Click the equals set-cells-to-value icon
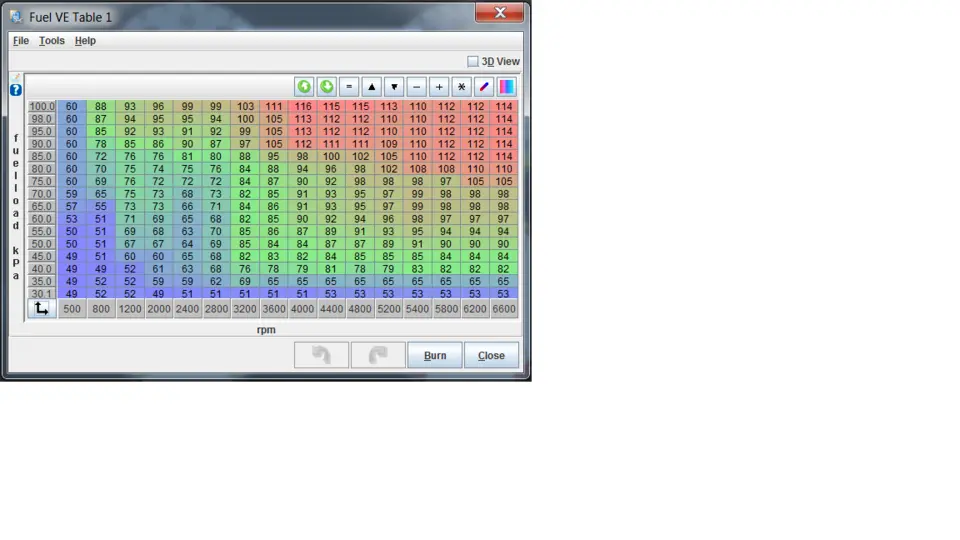The width and height of the screenshot is (960, 540). pos(349,87)
